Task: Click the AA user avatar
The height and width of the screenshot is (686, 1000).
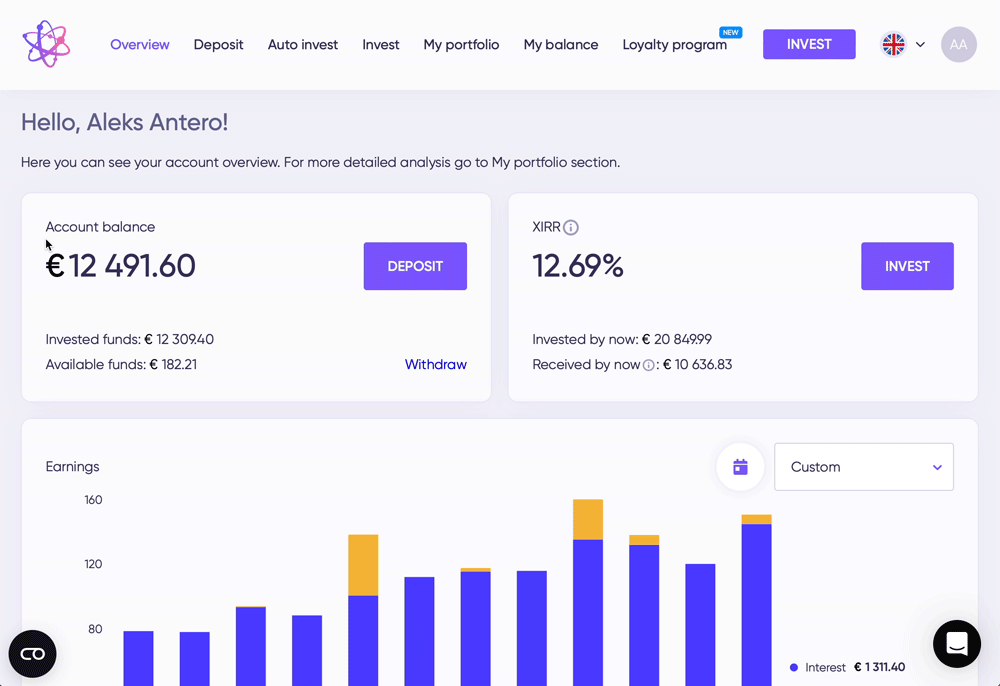Action: click(958, 44)
